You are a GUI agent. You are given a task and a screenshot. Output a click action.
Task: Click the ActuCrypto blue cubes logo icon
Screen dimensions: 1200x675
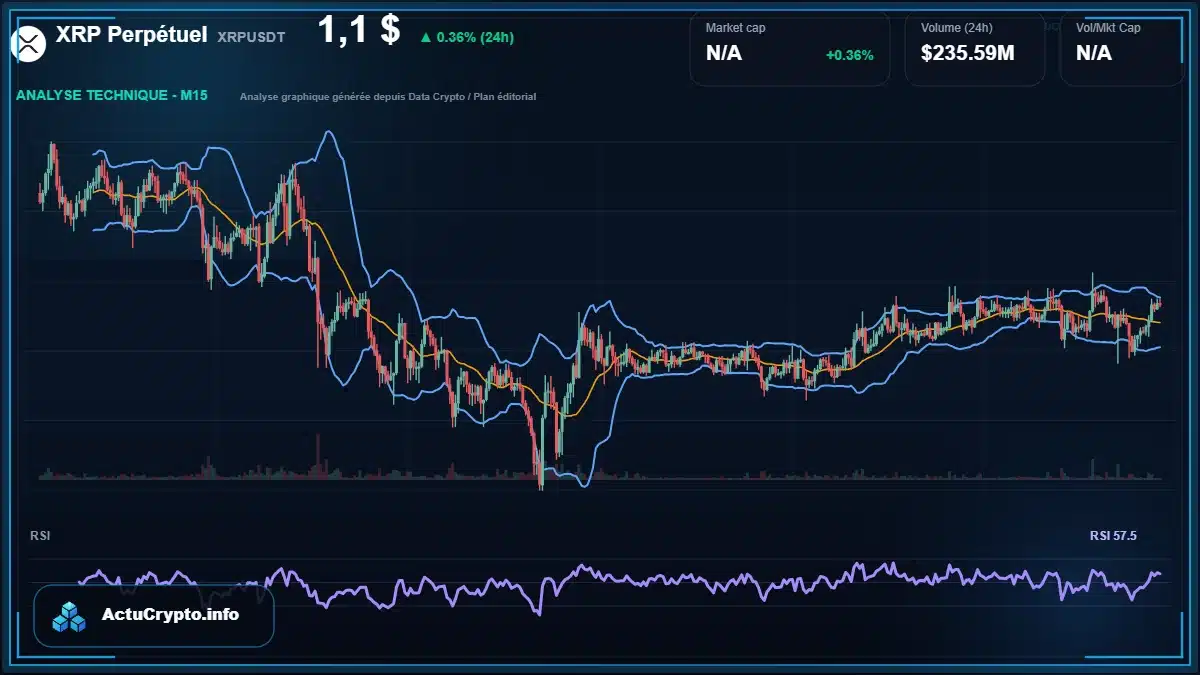pos(70,615)
